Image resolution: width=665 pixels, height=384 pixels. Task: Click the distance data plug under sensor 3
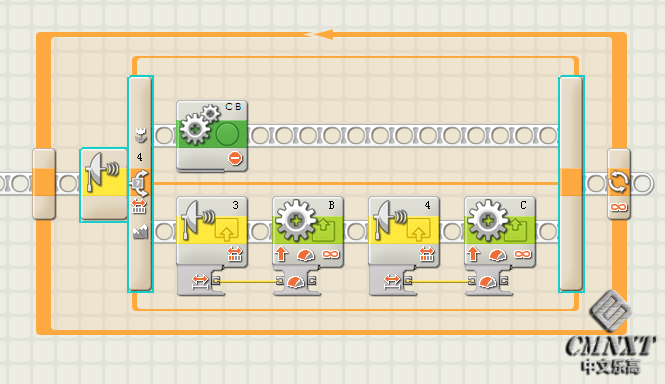(200, 281)
